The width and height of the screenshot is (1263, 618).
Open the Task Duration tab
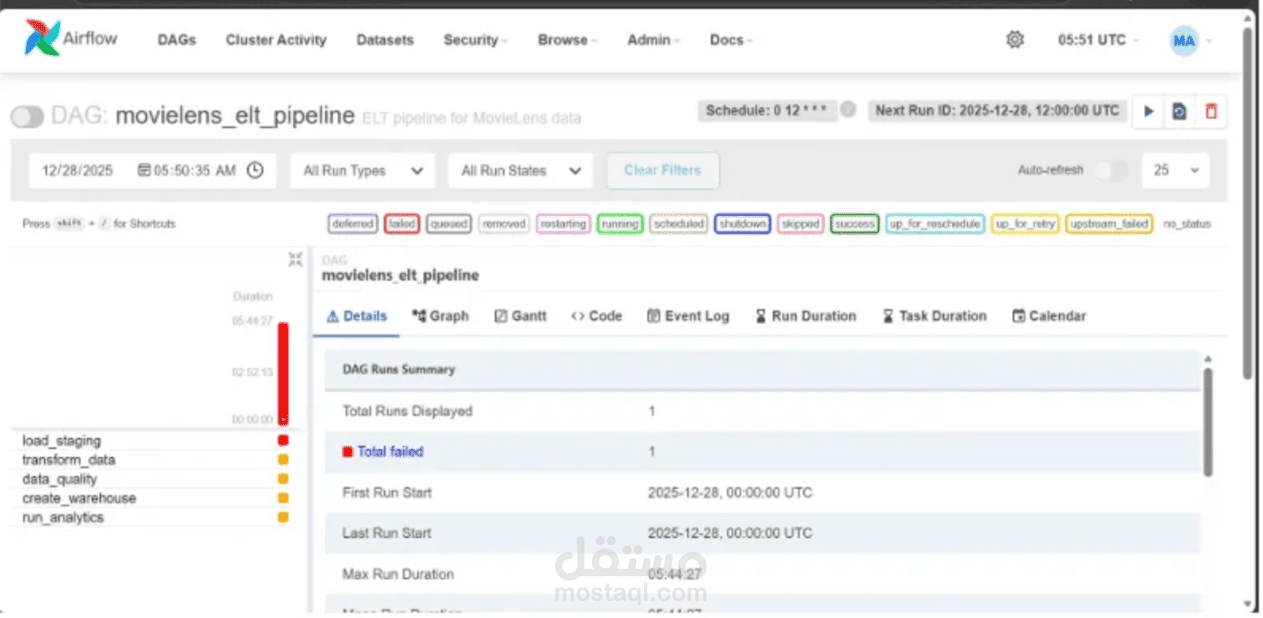click(935, 316)
